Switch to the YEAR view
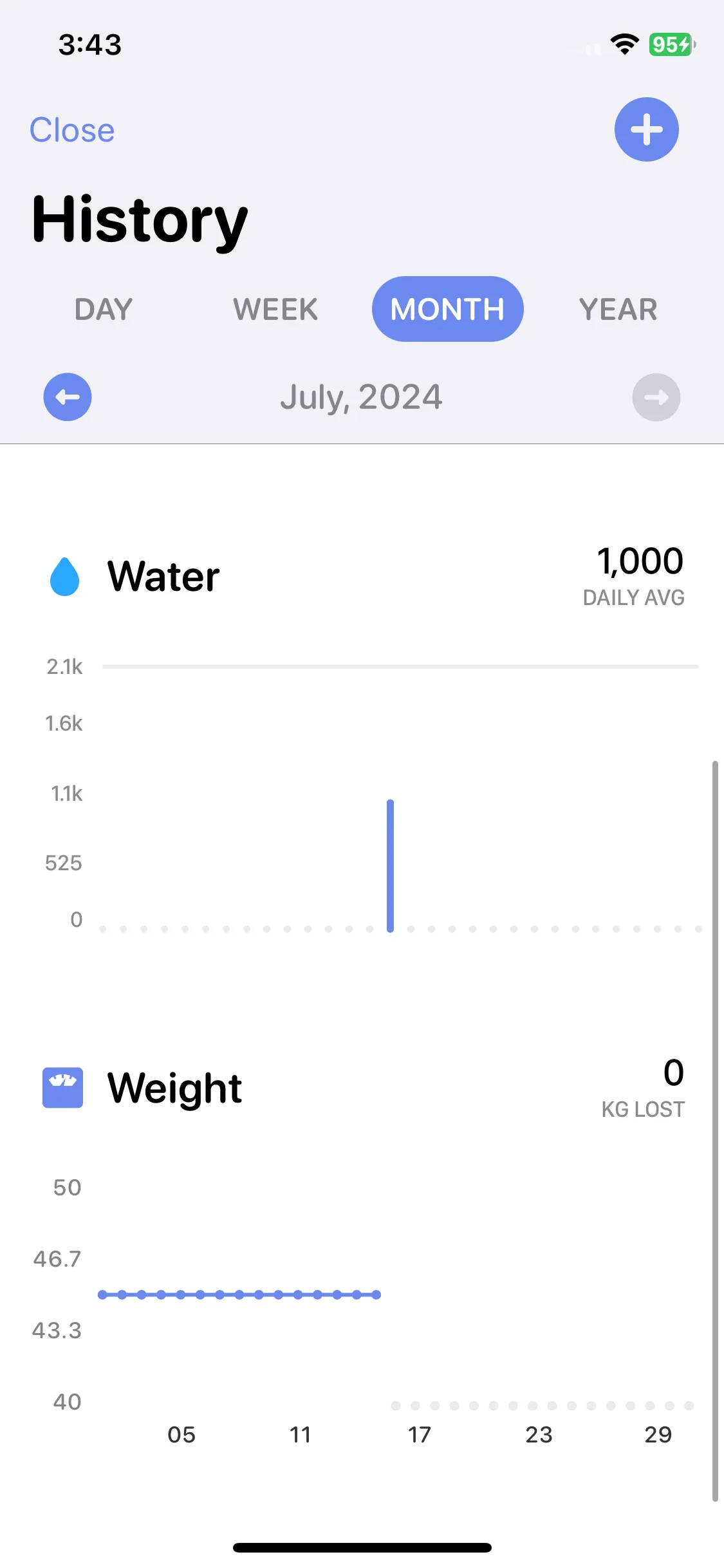This screenshot has width=724, height=1568. 618,309
